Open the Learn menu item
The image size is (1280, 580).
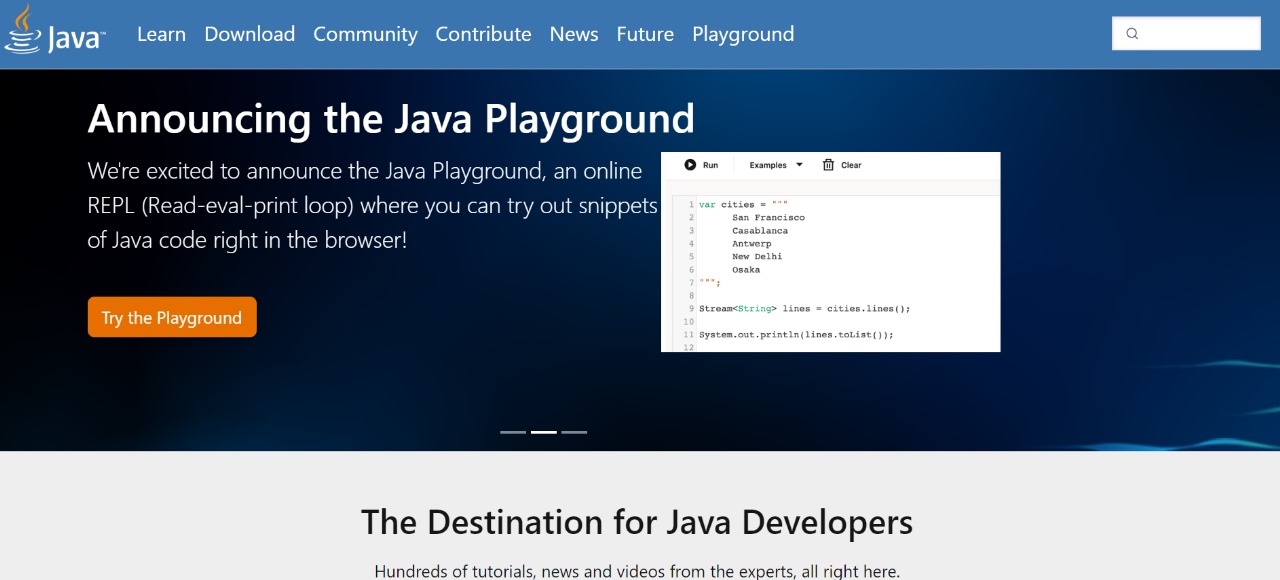pyautogui.click(x=161, y=34)
